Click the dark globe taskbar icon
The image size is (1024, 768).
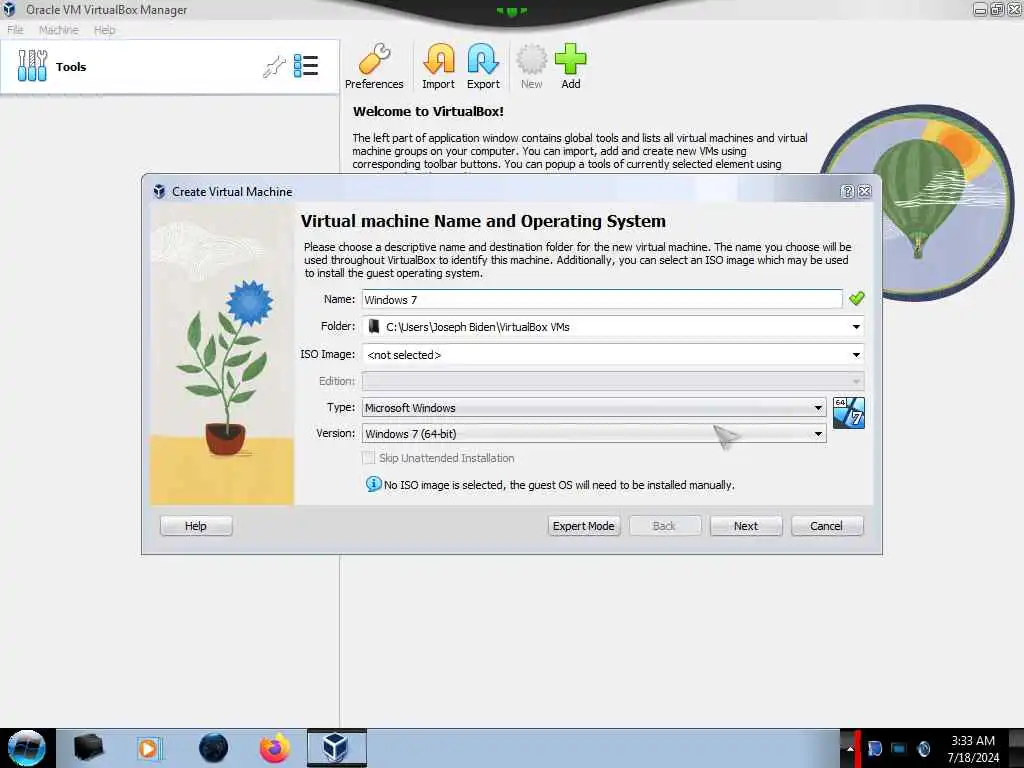click(214, 748)
